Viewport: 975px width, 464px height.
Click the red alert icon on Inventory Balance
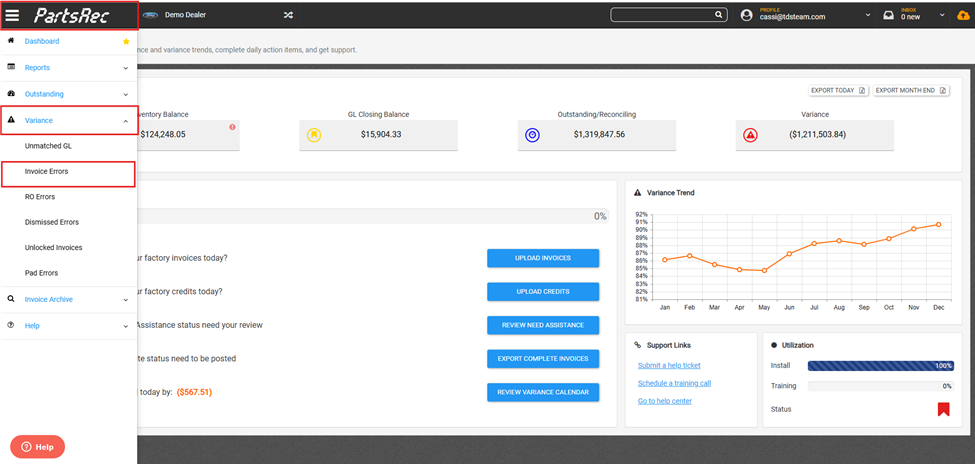233,127
